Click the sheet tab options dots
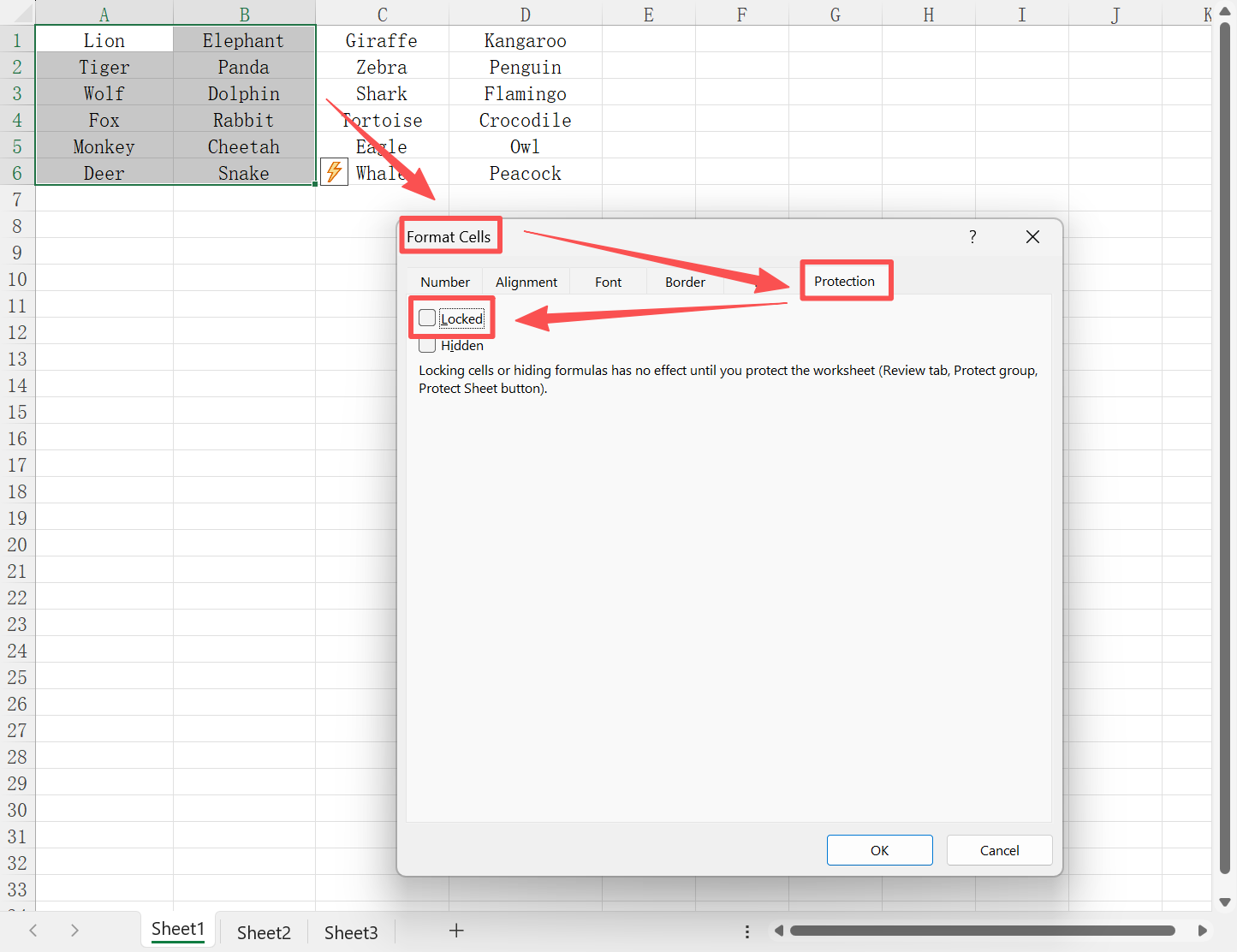The image size is (1237, 952). [747, 931]
